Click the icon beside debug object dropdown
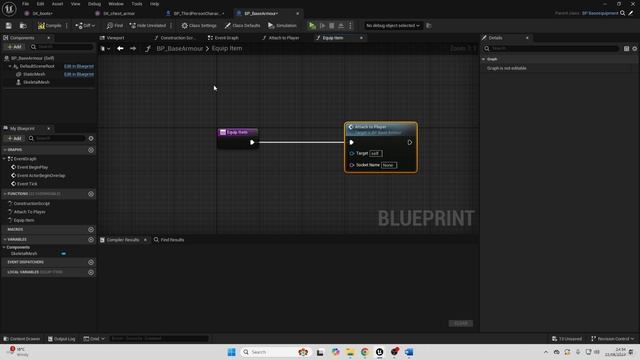 pyautogui.click(x=429, y=26)
